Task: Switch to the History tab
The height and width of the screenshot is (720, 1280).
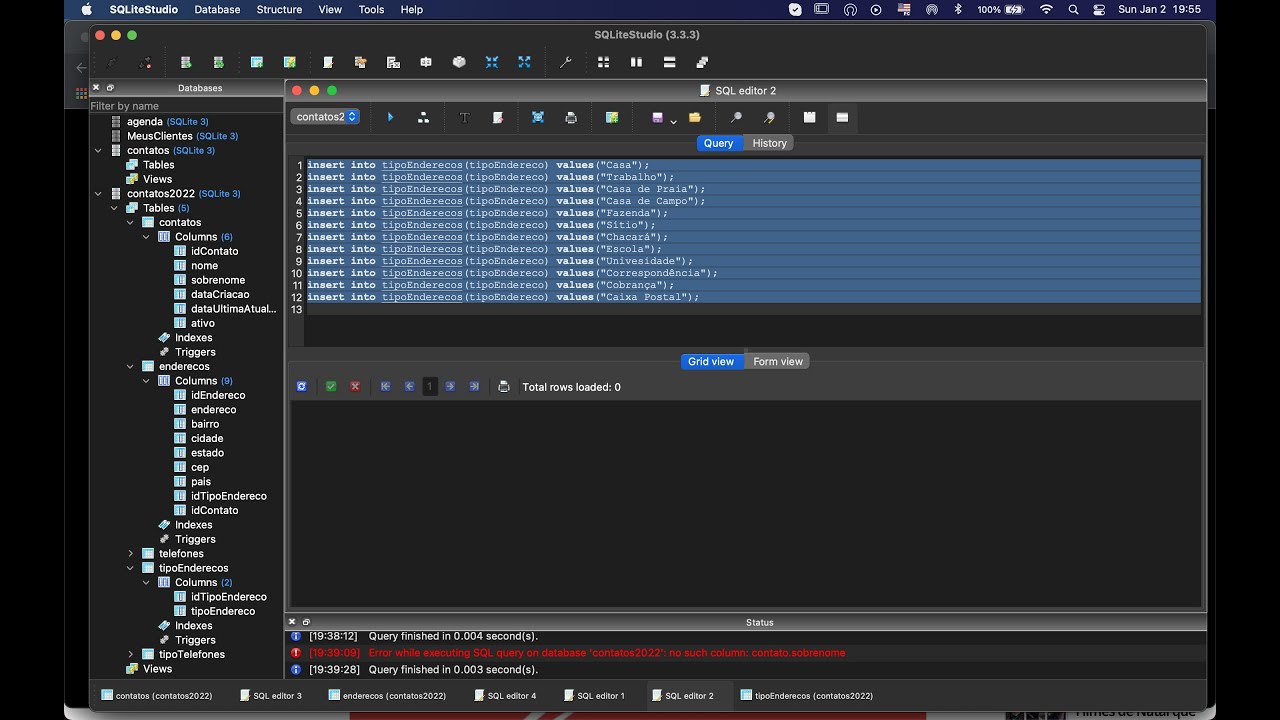Action: (x=769, y=143)
